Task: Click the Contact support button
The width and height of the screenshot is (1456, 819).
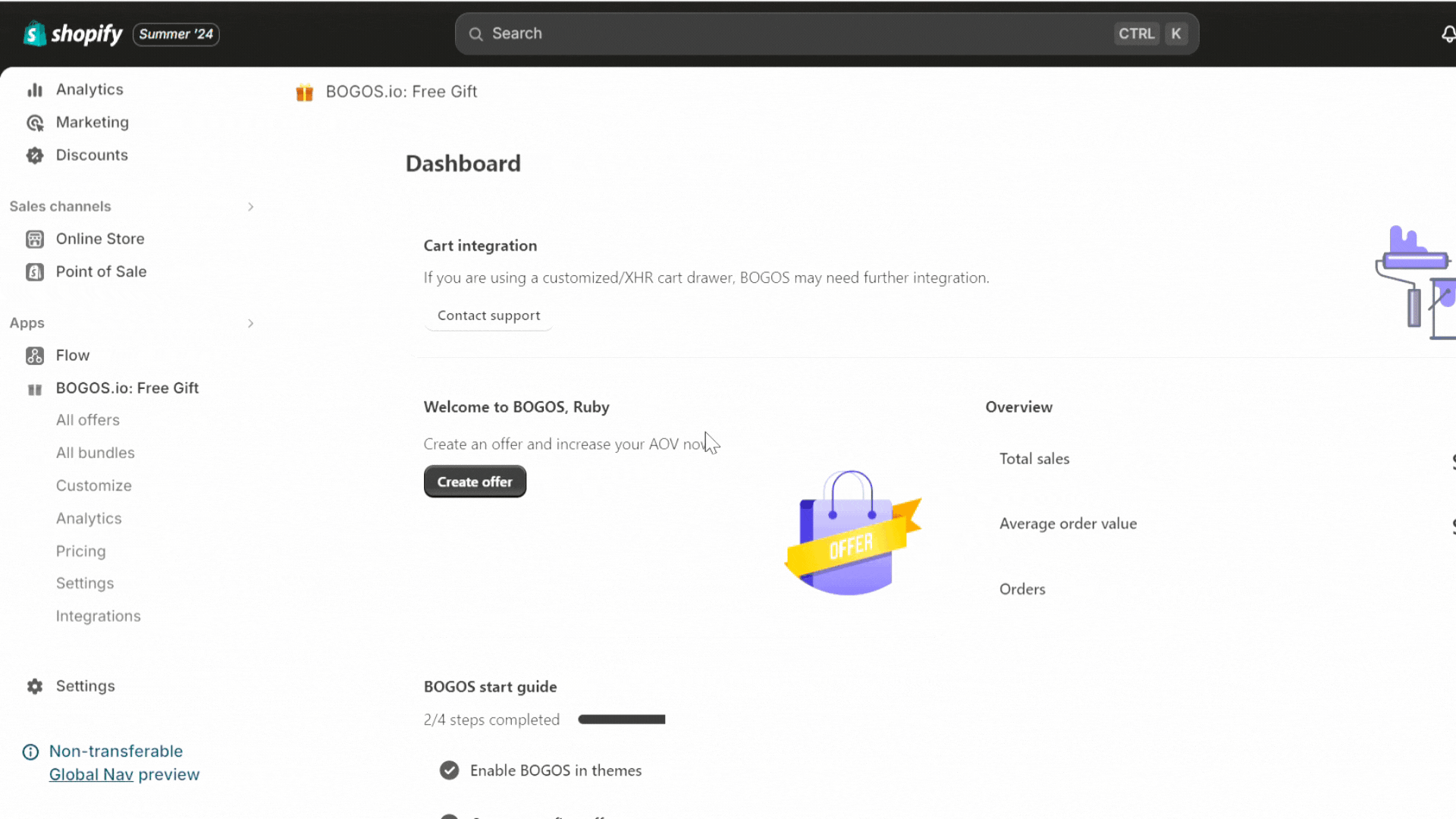Action: pos(488,315)
